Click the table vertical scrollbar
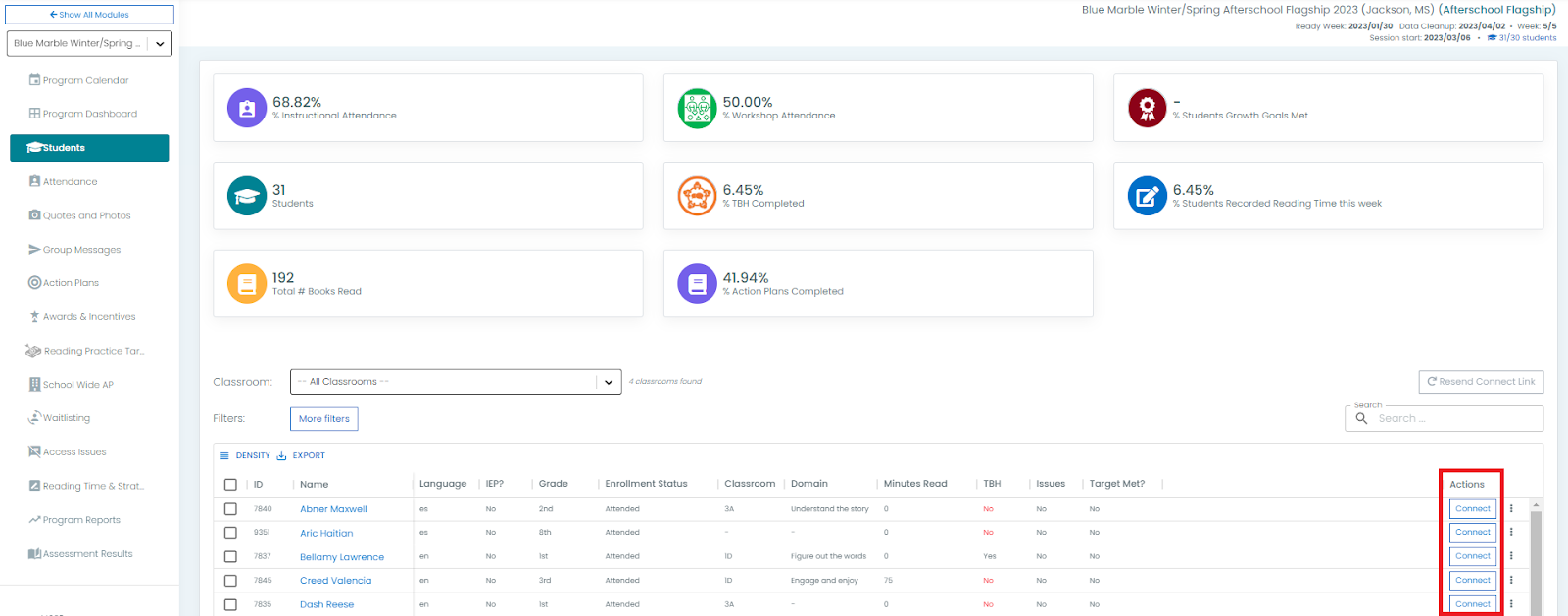 [x=1536, y=558]
